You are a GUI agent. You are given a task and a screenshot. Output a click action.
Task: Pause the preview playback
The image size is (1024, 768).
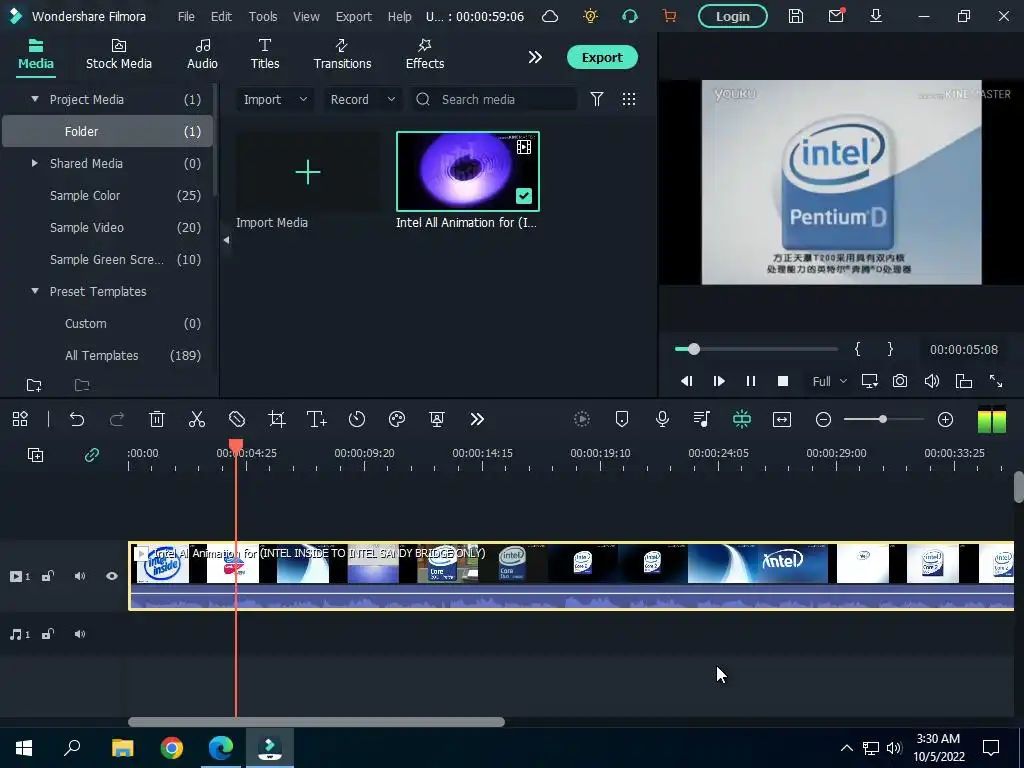pyautogui.click(x=751, y=381)
